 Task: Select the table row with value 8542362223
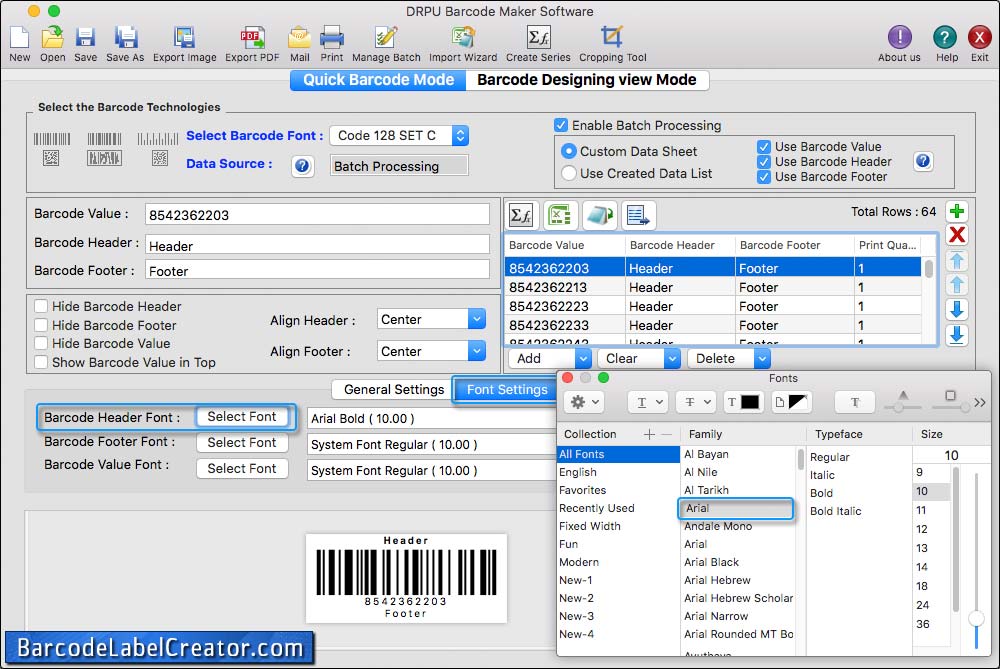coord(713,306)
